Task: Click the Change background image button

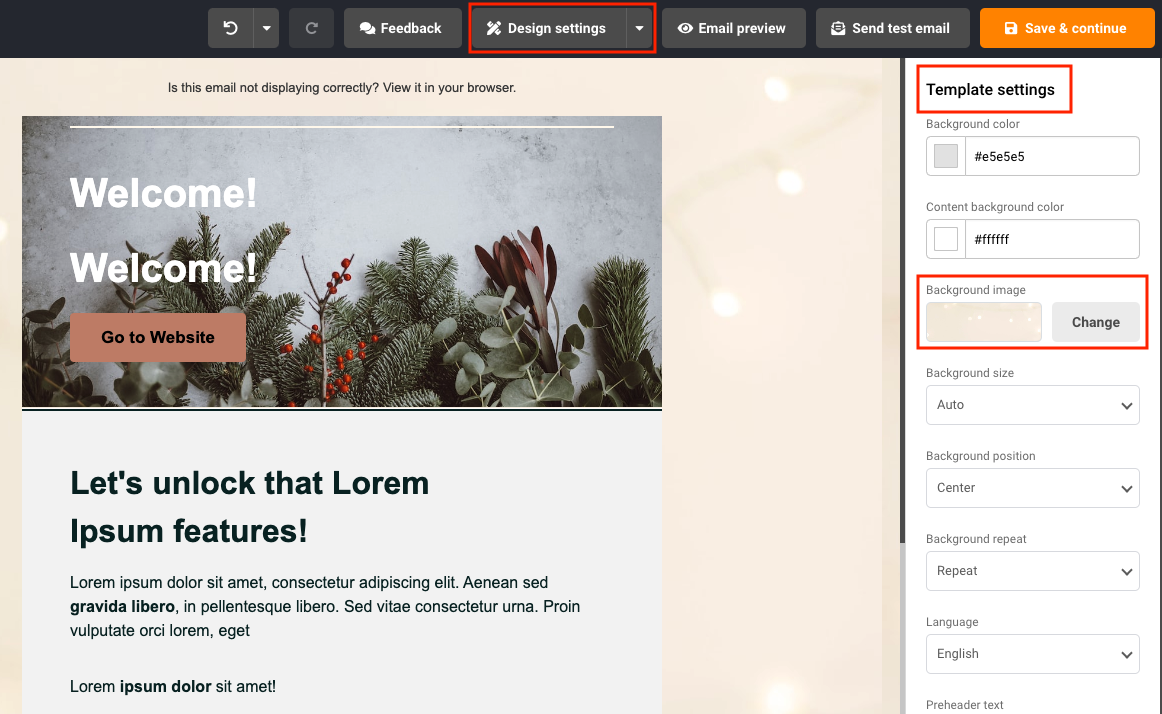Action: click(x=1095, y=322)
